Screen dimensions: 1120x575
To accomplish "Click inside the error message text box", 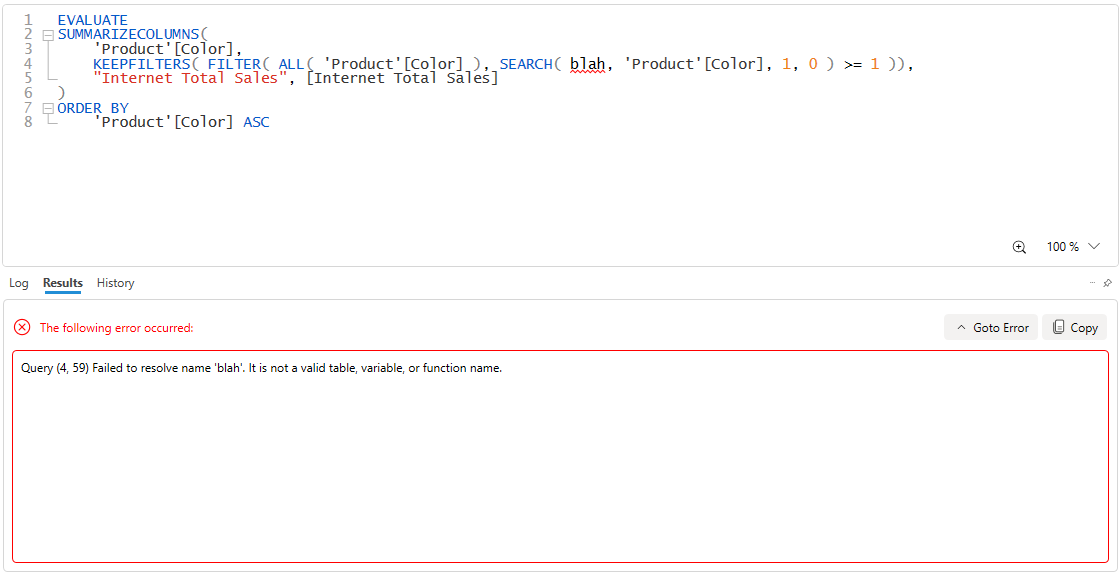I will point(560,456).
